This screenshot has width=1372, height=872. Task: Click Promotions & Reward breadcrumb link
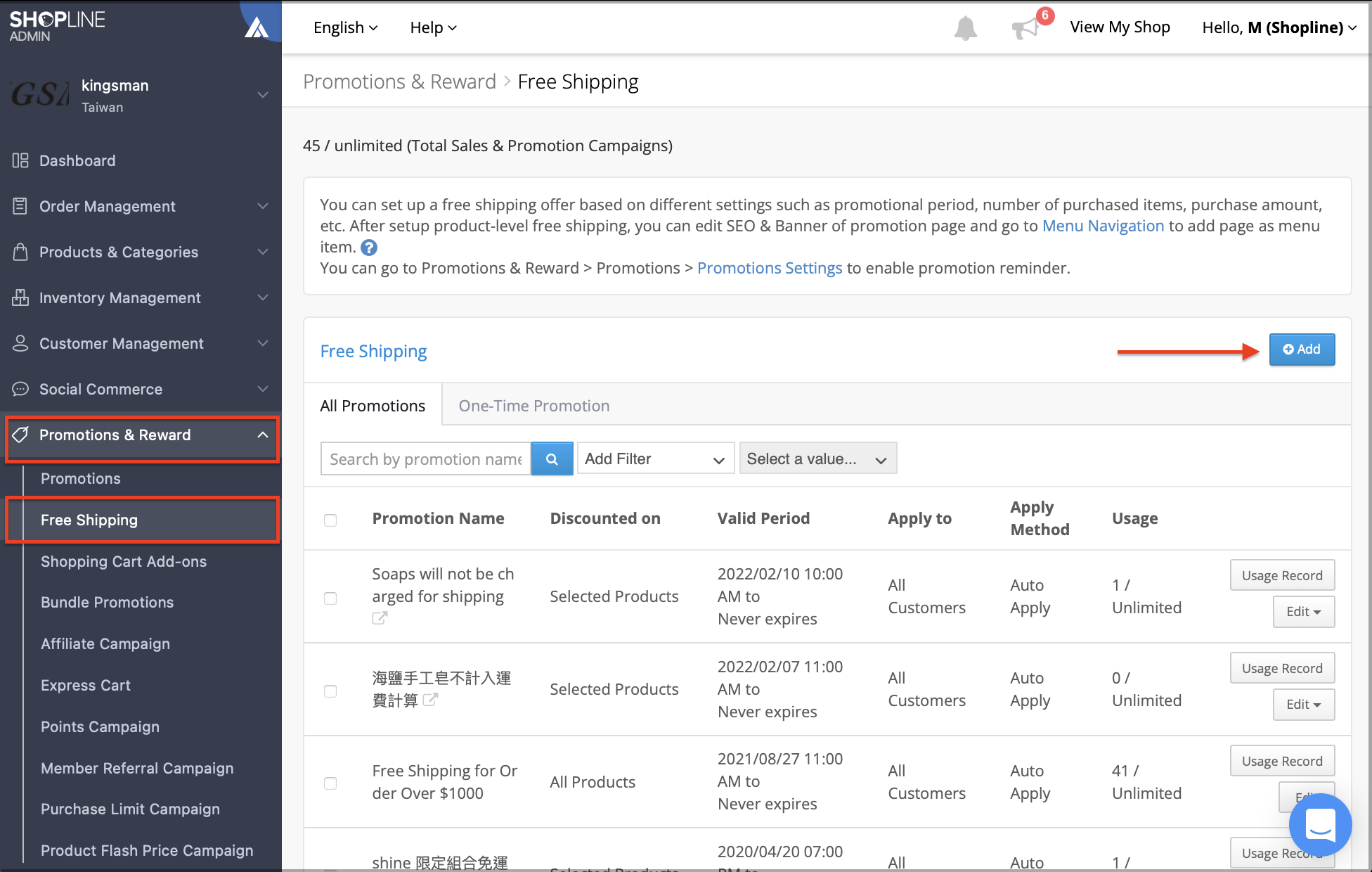(x=399, y=82)
